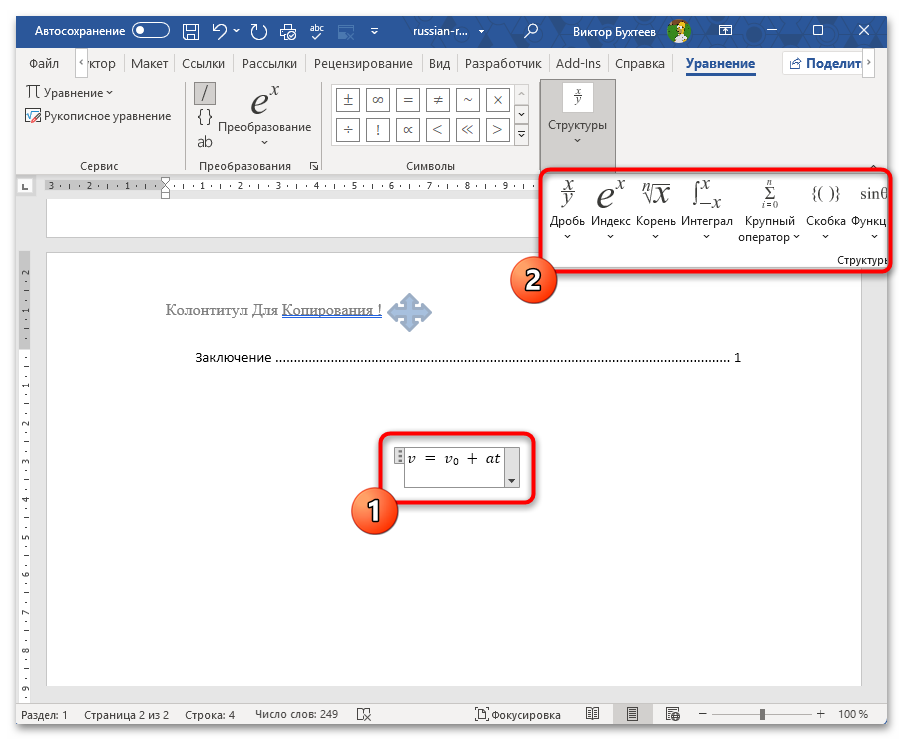Screen dimensions: 903x740
Task: Toggle the Автосохранение switch
Action: coord(151,31)
